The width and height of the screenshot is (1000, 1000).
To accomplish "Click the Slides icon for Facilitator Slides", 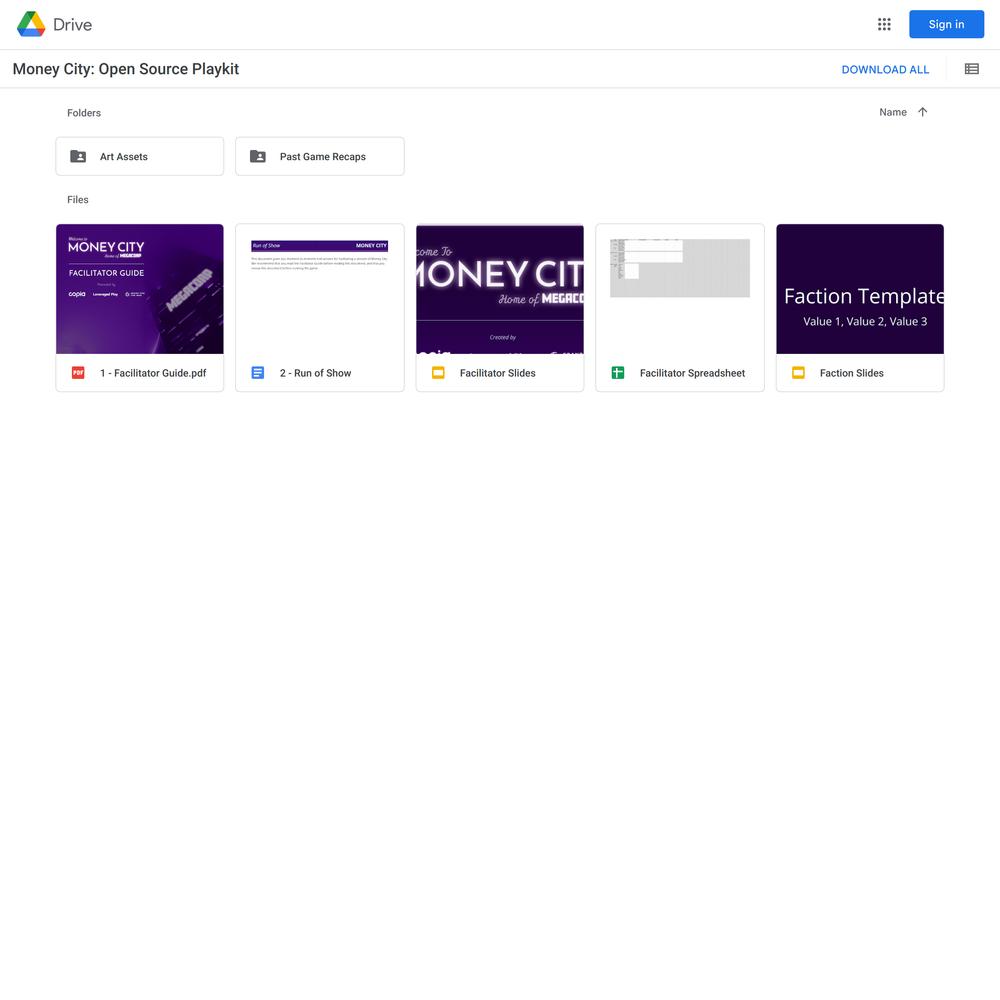I will click(x=438, y=372).
